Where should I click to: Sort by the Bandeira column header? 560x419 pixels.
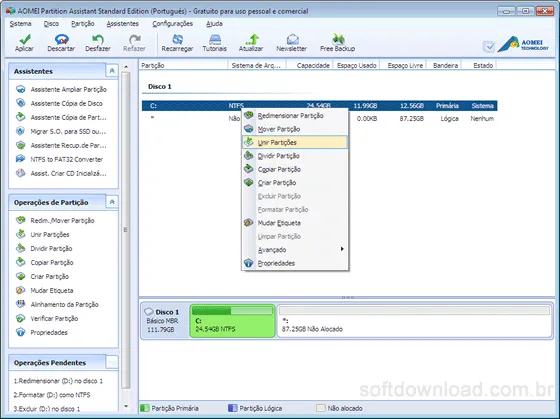point(445,65)
